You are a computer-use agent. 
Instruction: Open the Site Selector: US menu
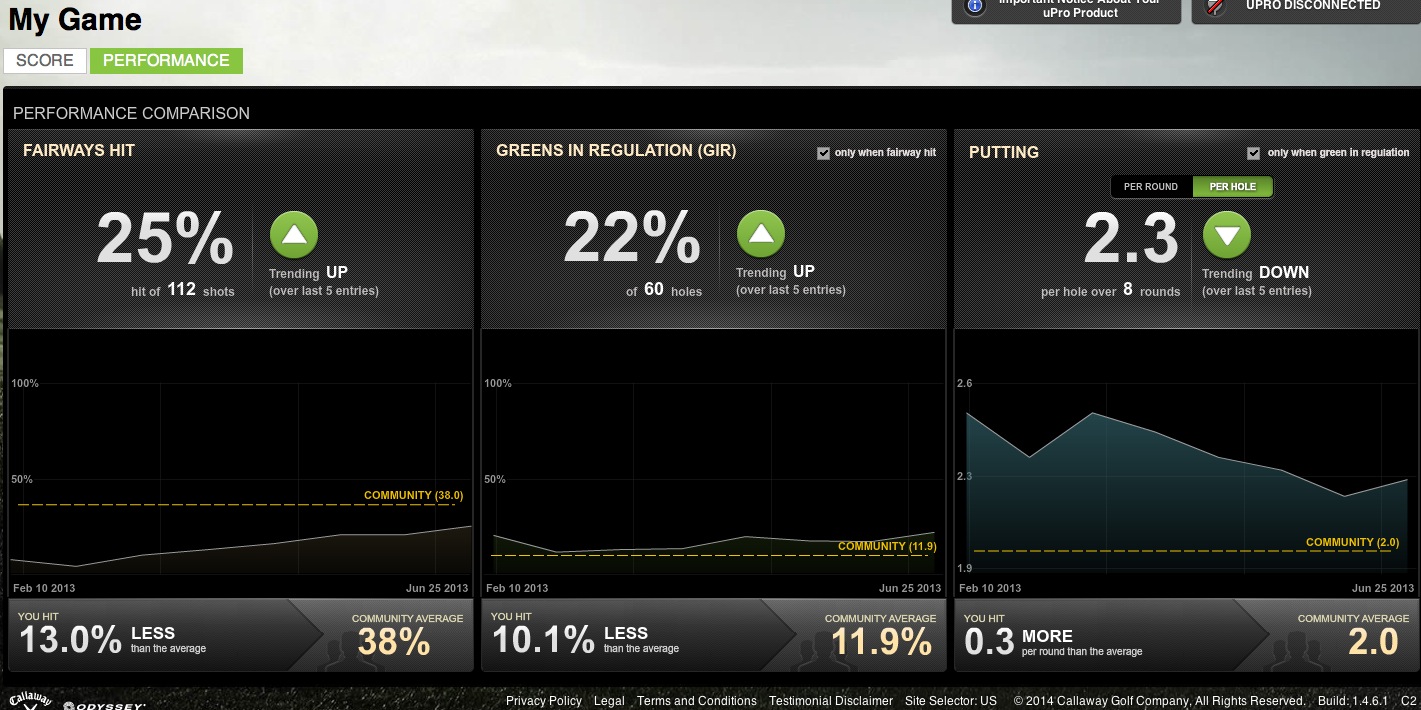[950, 701]
